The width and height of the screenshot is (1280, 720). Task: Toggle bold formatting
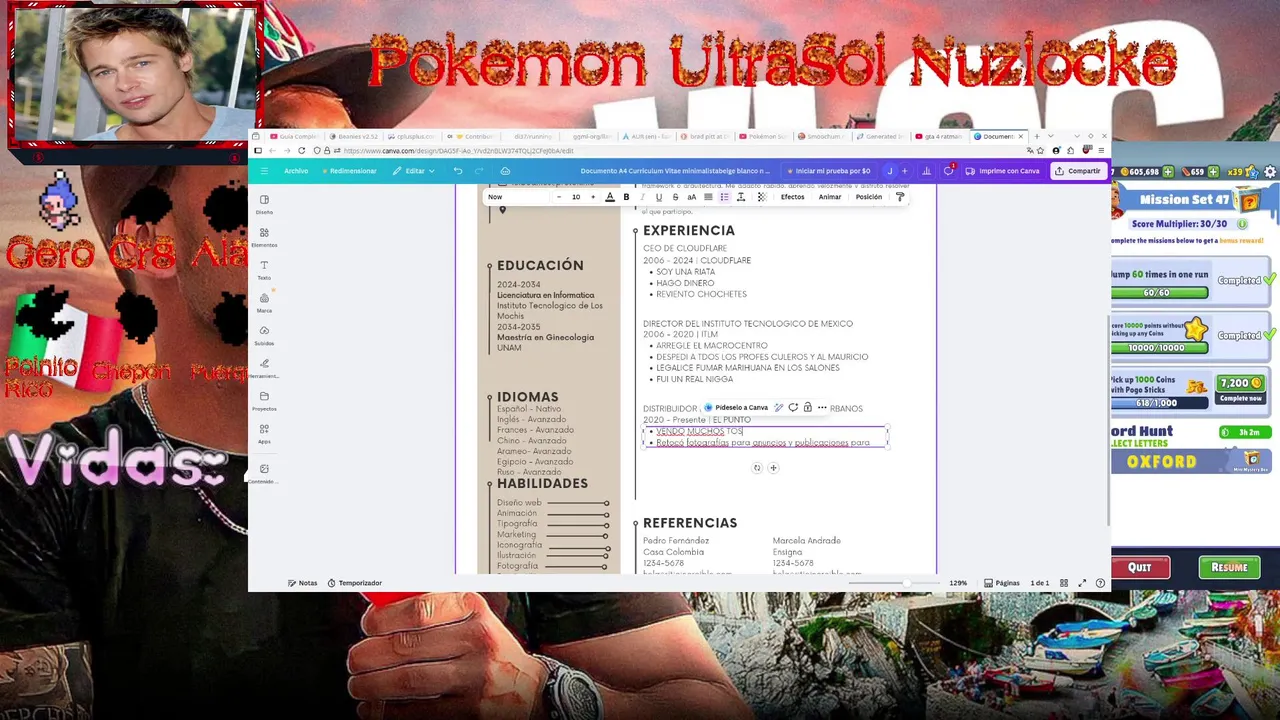[626, 197]
